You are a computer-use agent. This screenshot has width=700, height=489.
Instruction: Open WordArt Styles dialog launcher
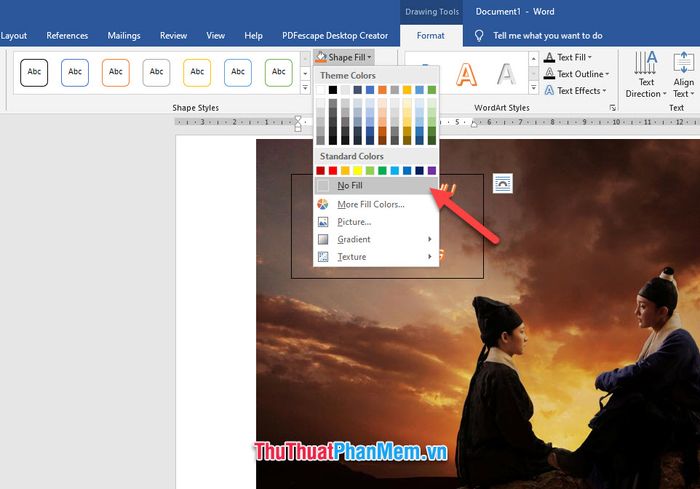click(612, 108)
